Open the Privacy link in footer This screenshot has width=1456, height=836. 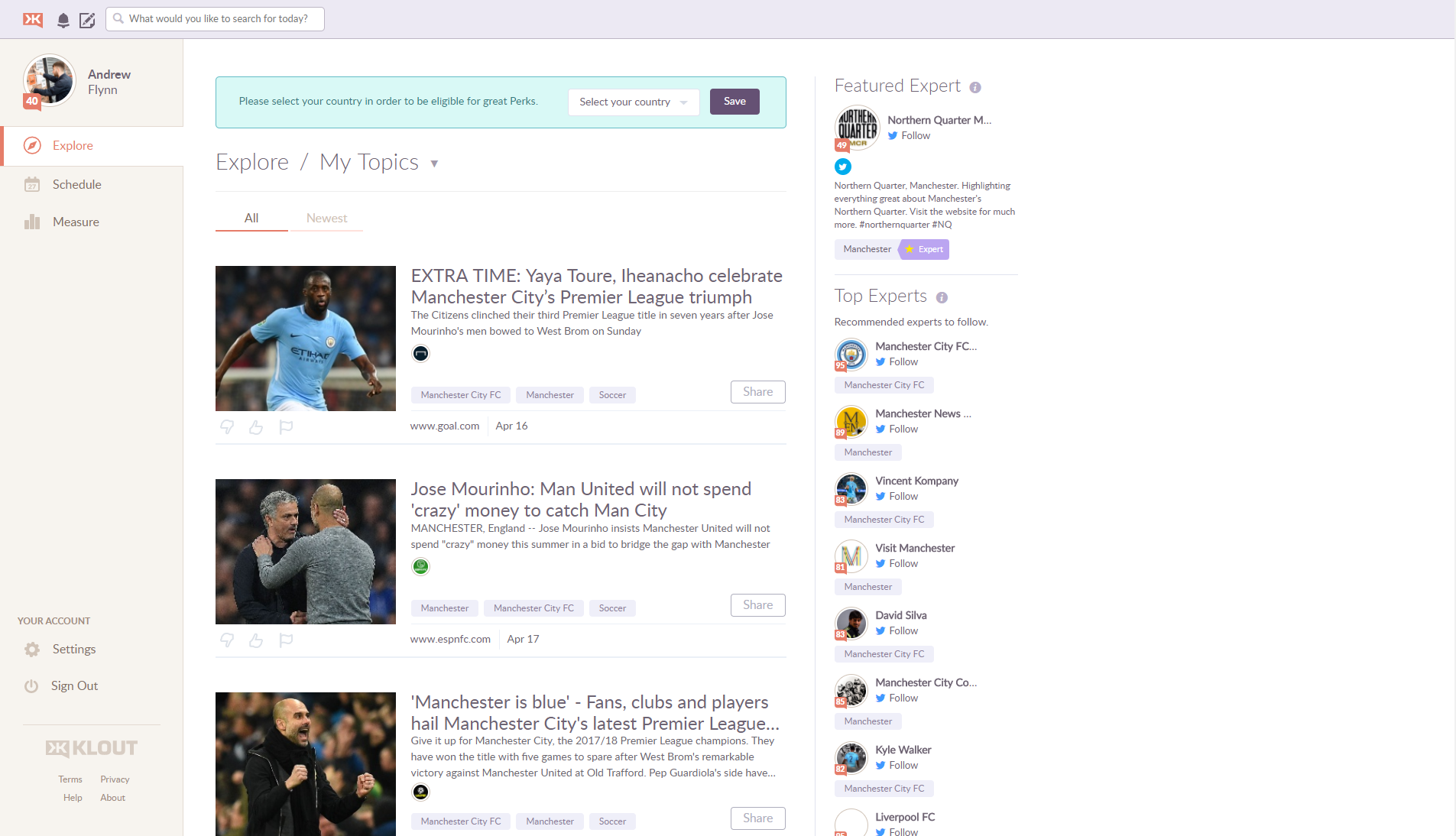[x=115, y=779]
